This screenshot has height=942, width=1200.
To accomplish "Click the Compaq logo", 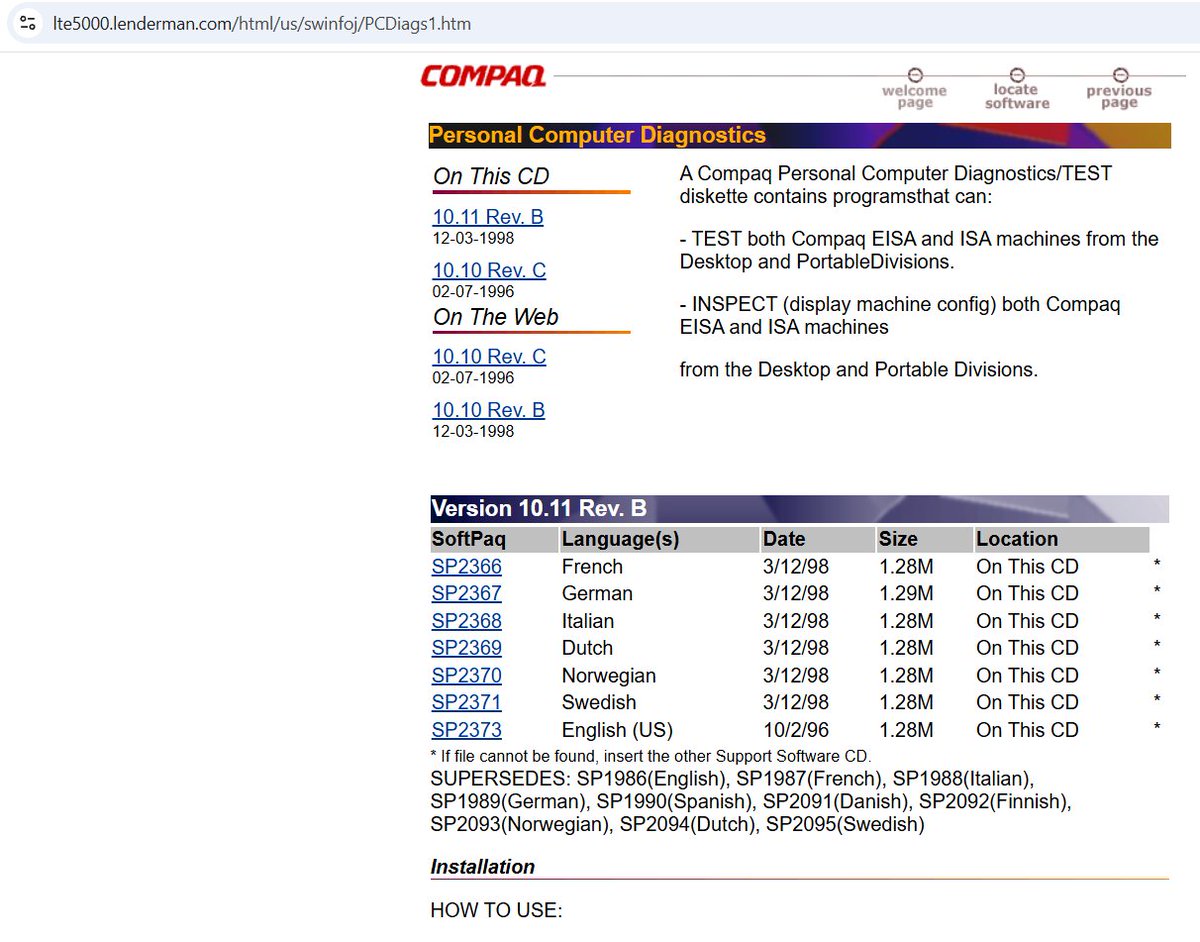I will [484, 76].
